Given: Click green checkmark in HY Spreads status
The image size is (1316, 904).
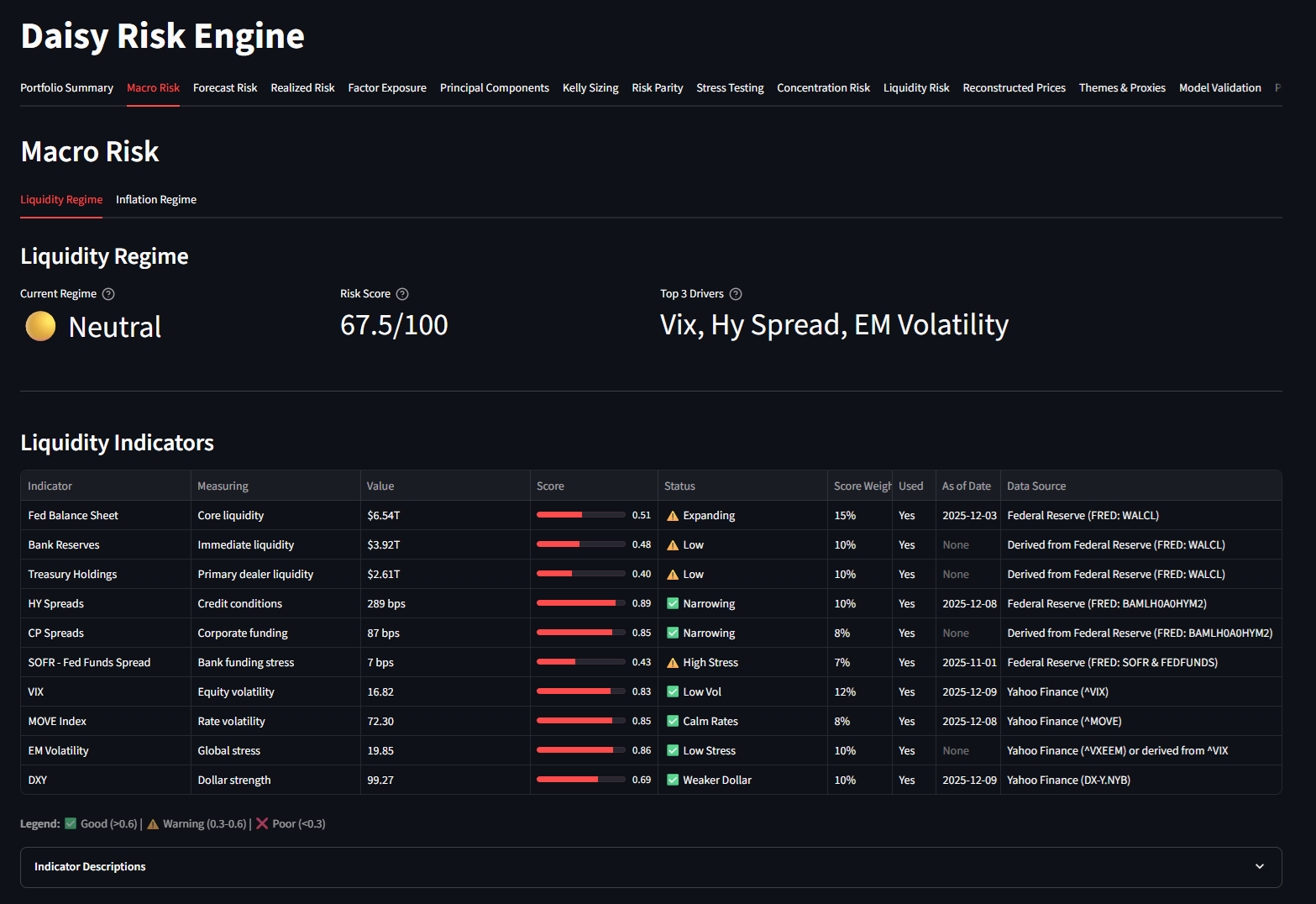Looking at the screenshot, I should [x=673, y=603].
